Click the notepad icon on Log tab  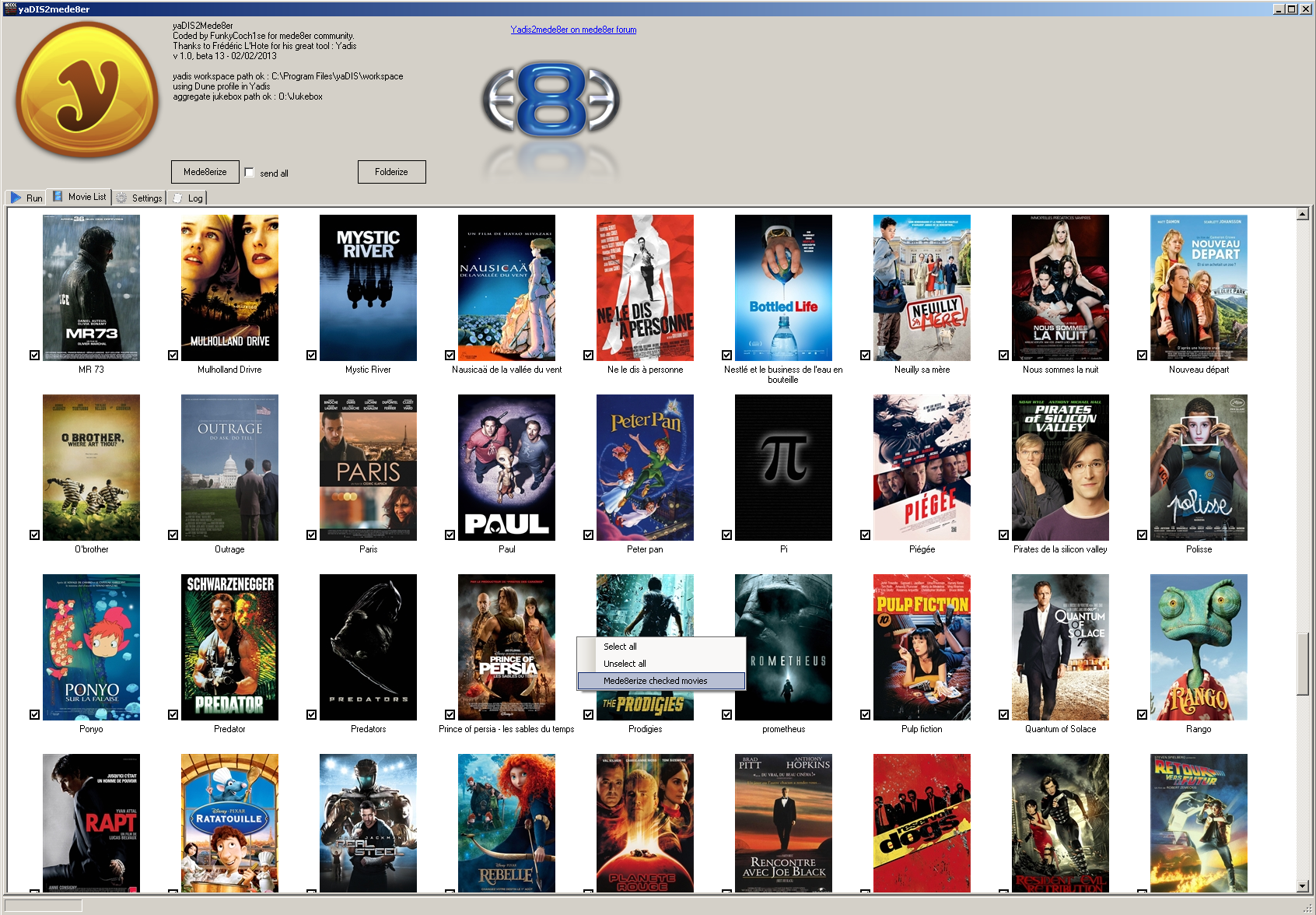pos(177,198)
